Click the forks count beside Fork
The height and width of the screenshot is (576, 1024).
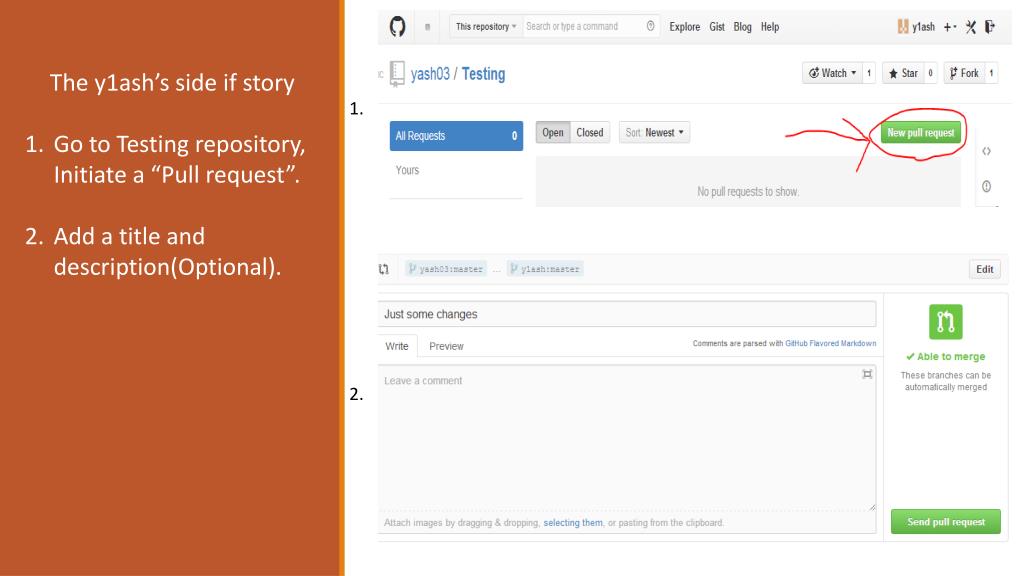click(x=991, y=73)
